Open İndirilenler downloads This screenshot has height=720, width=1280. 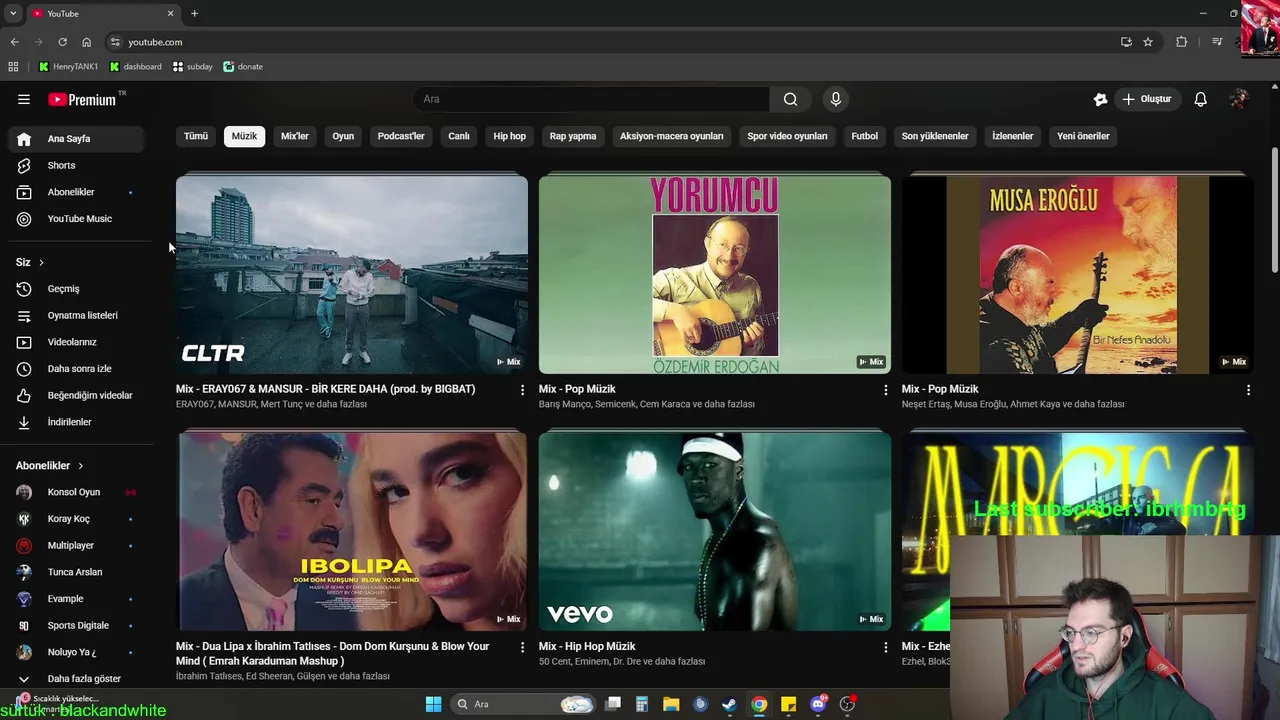76,422
